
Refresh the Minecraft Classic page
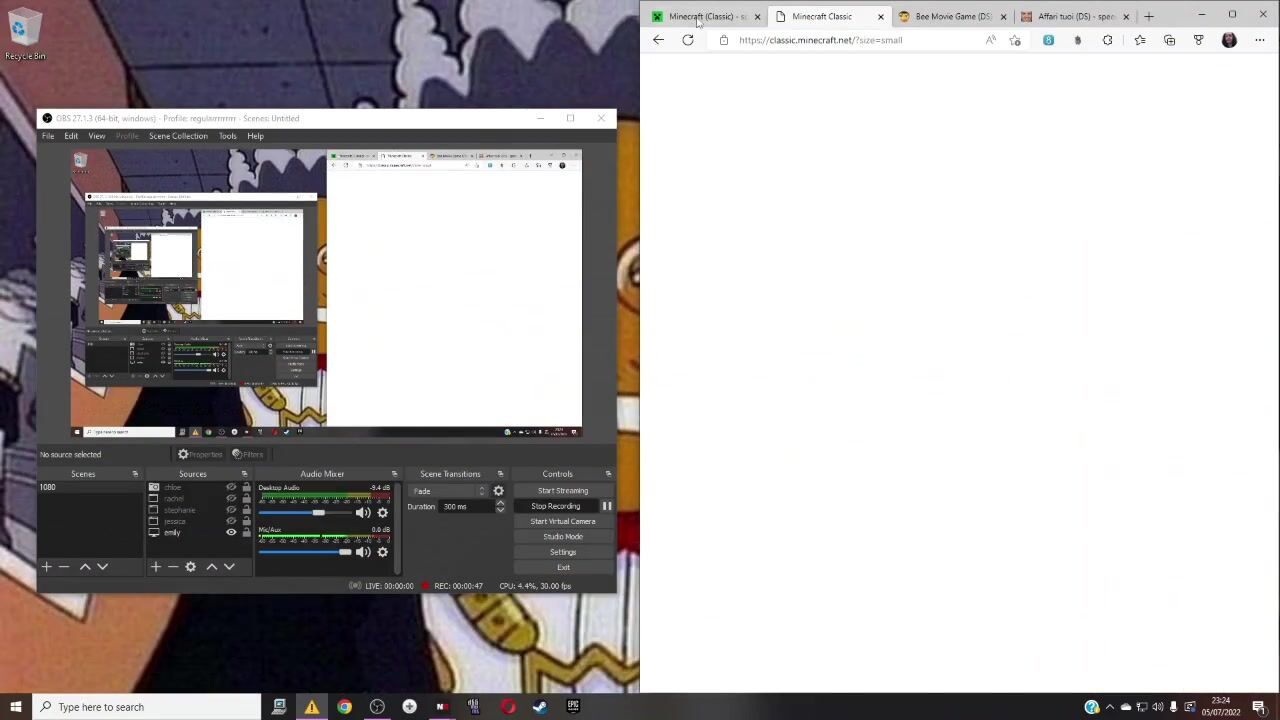coord(688,40)
